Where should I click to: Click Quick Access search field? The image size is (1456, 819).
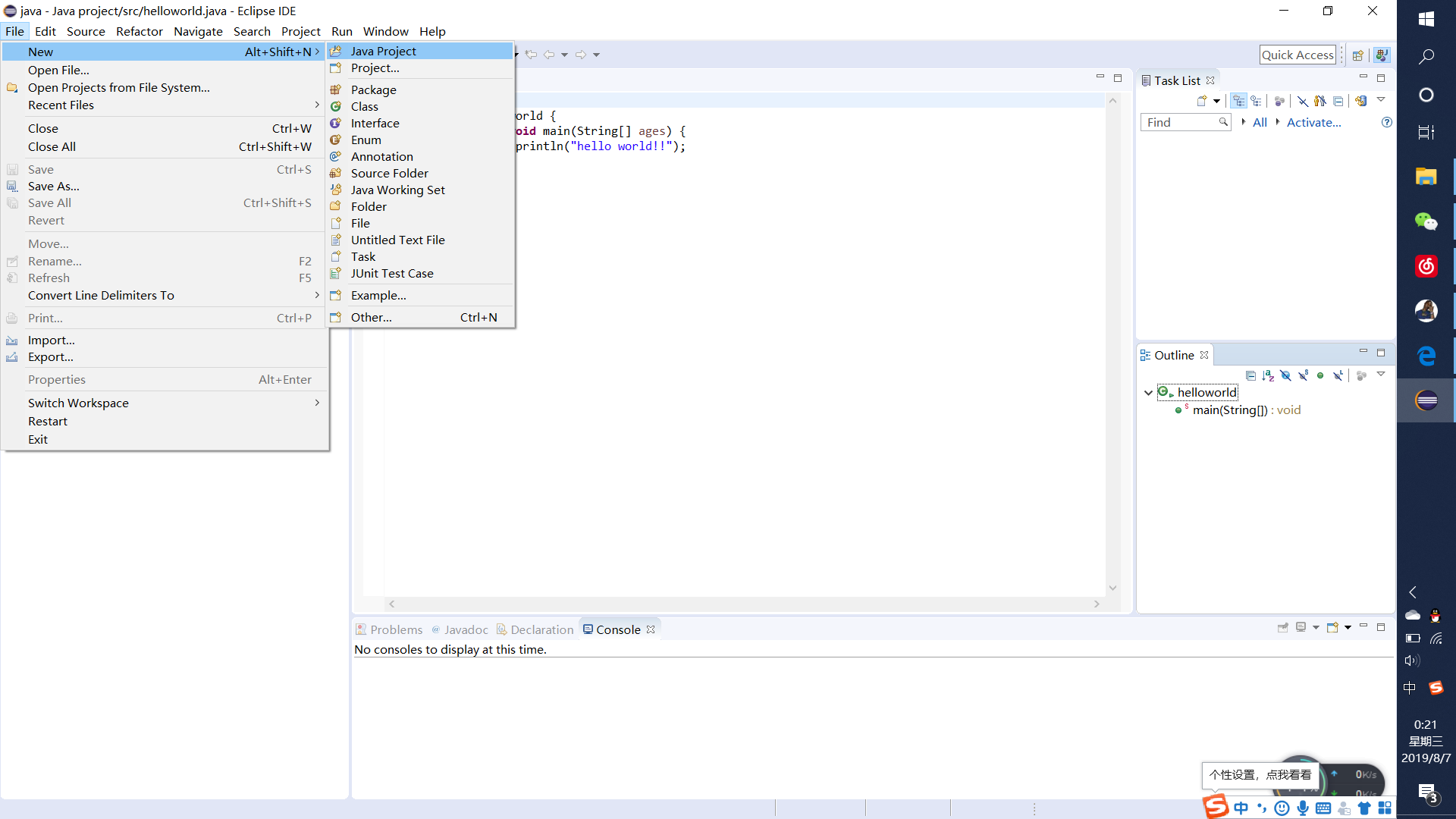pyautogui.click(x=1298, y=55)
